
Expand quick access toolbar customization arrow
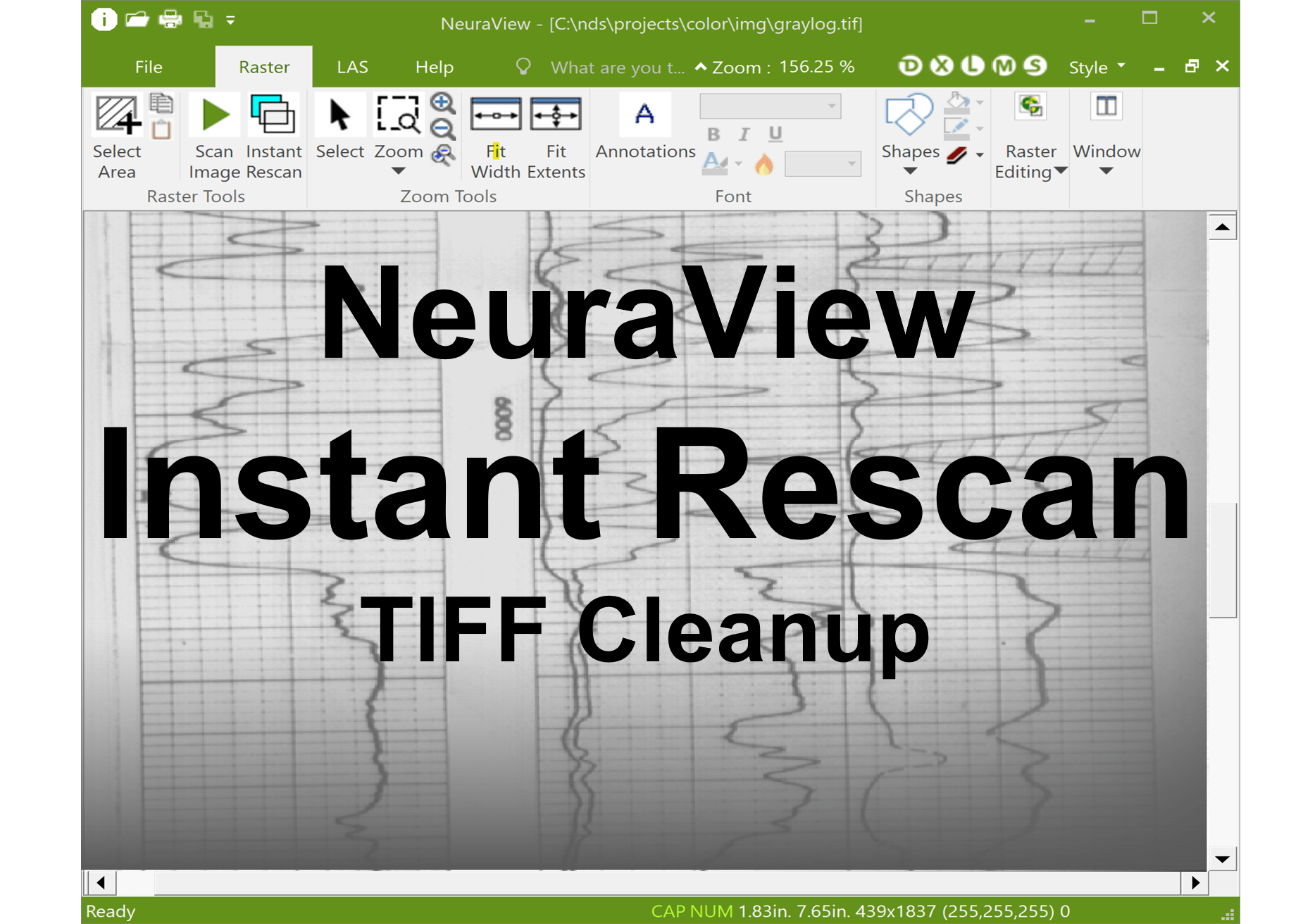(x=230, y=21)
